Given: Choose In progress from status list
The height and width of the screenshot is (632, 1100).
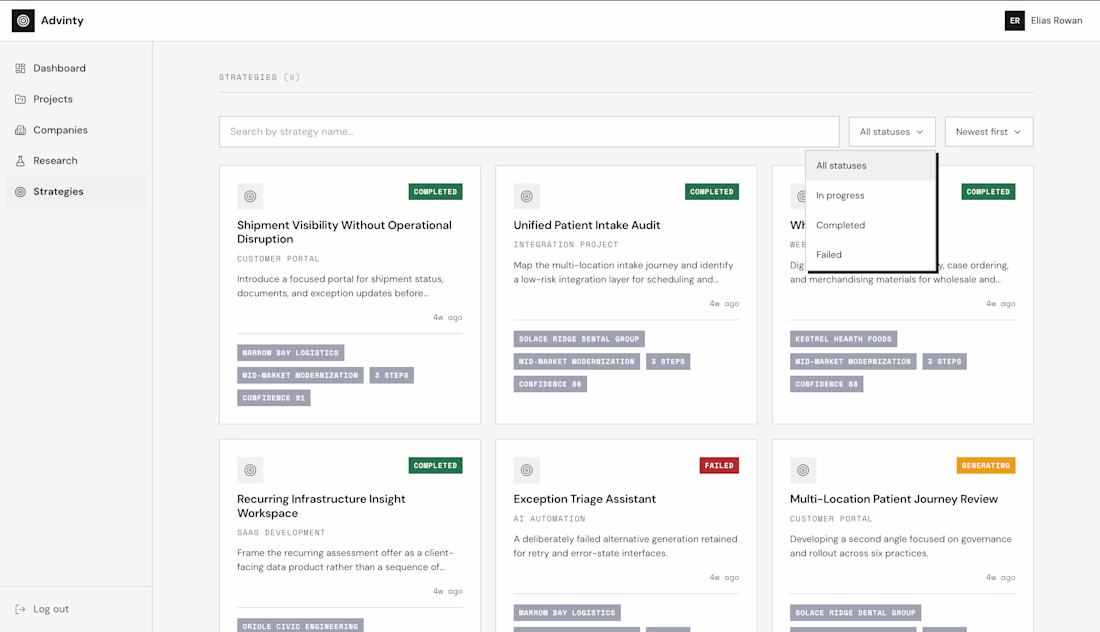Looking at the screenshot, I should click(871, 196).
